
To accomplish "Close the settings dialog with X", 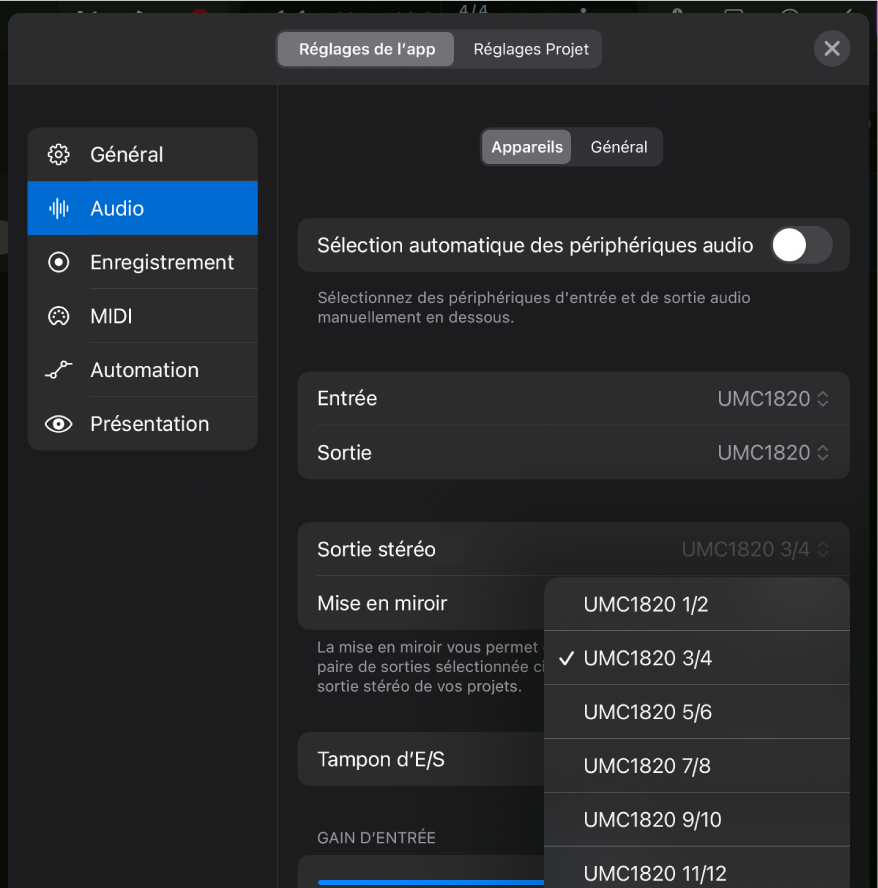I will pos(831,48).
